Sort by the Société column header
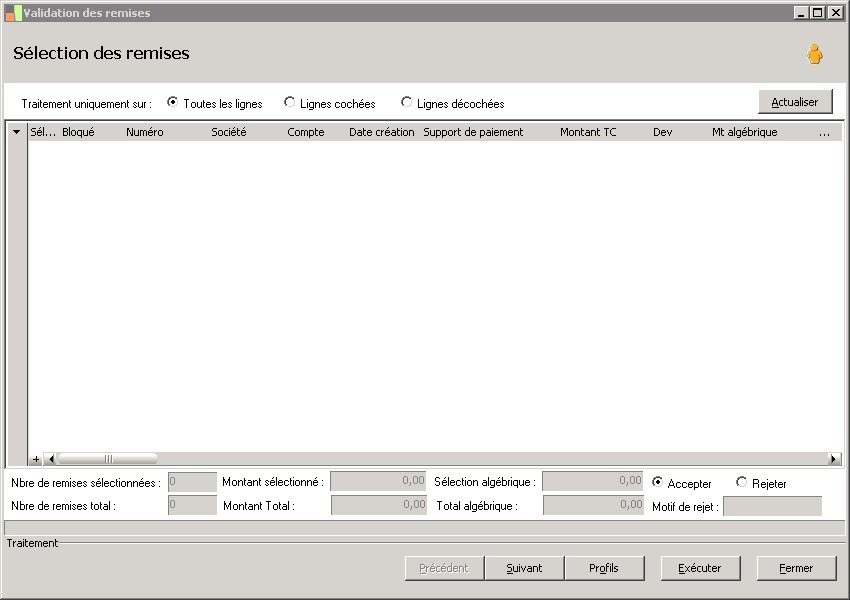The image size is (850, 600). (x=229, y=132)
